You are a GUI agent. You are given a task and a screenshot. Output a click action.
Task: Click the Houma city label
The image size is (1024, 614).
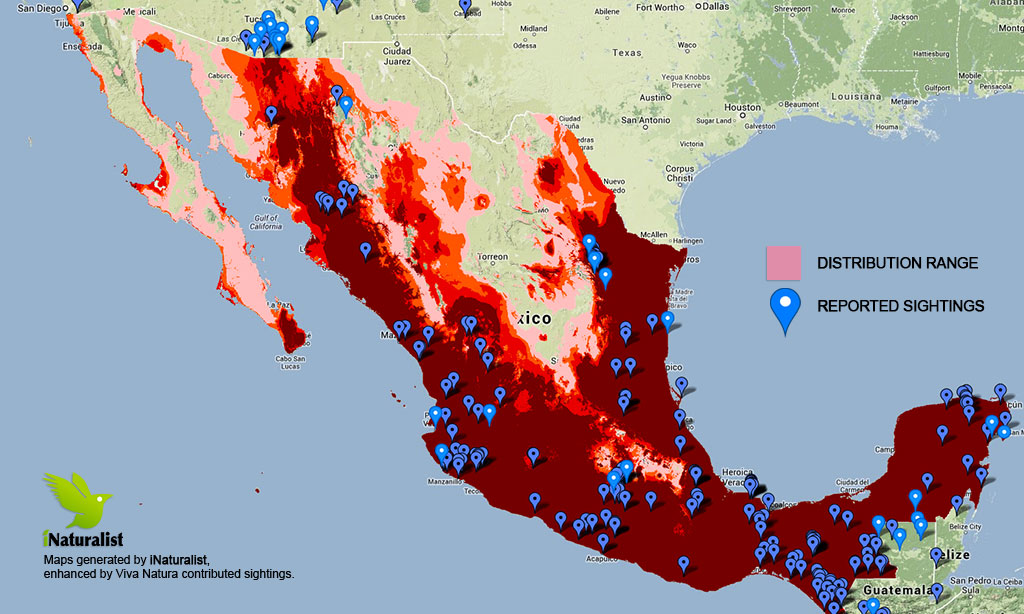(886, 127)
